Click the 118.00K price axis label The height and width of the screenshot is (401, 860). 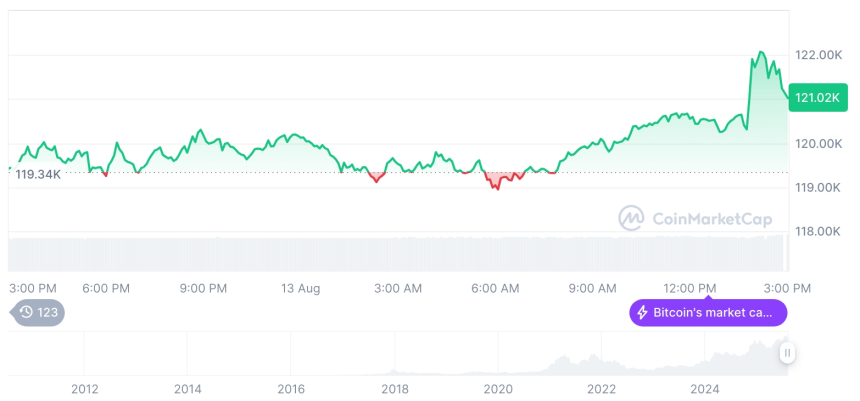point(817,231)
